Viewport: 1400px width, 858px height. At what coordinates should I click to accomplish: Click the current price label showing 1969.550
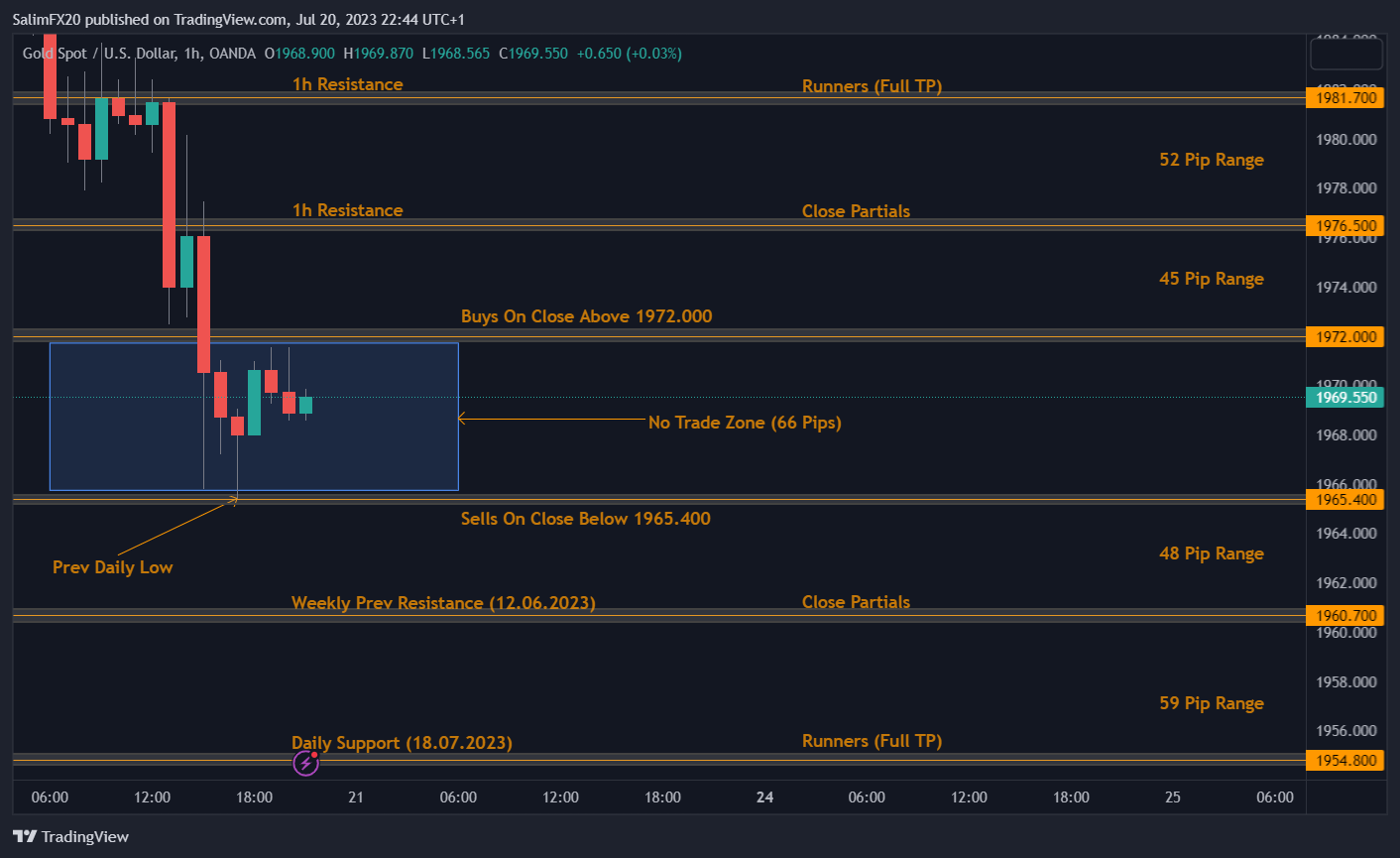(x=1344, y=397)
